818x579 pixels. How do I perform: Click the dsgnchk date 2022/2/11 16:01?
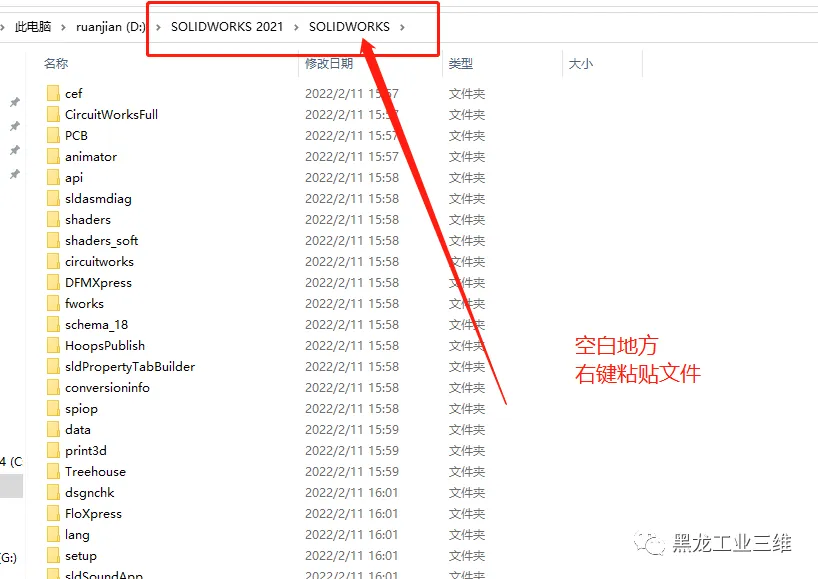352,492
